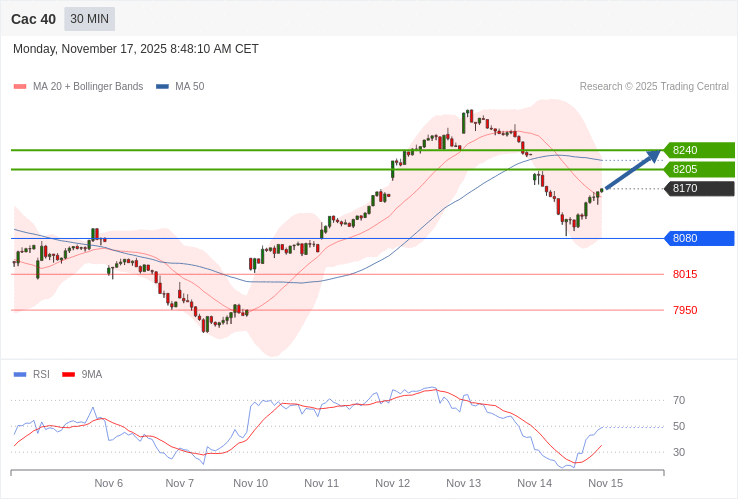738x500 pixels.
Task: Select the Cac 40 chart title
Action: pos(33,19)
